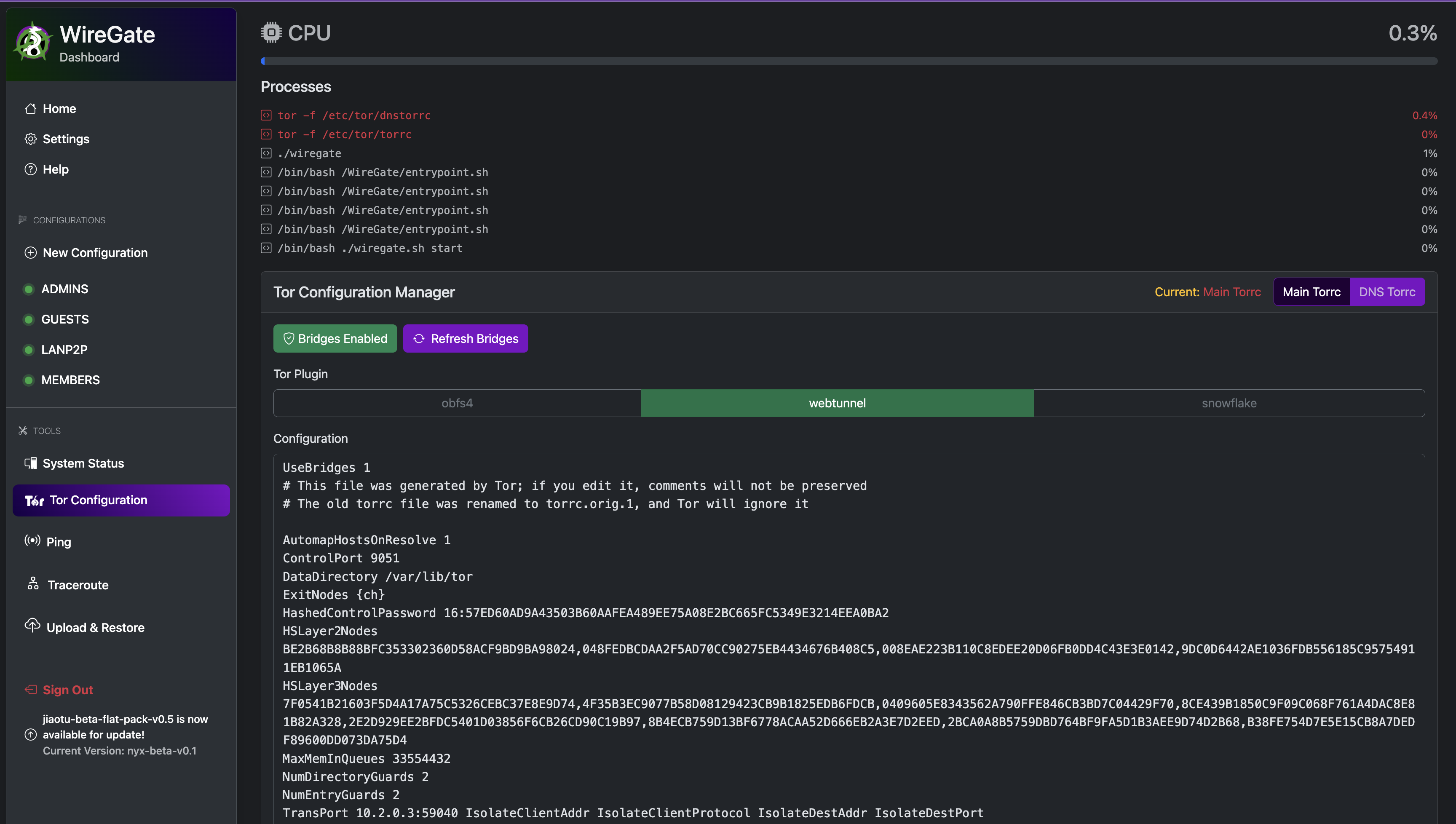1456x824 pixels.
Task: Open the MEMBERS configuration
Action: (121, 380)
